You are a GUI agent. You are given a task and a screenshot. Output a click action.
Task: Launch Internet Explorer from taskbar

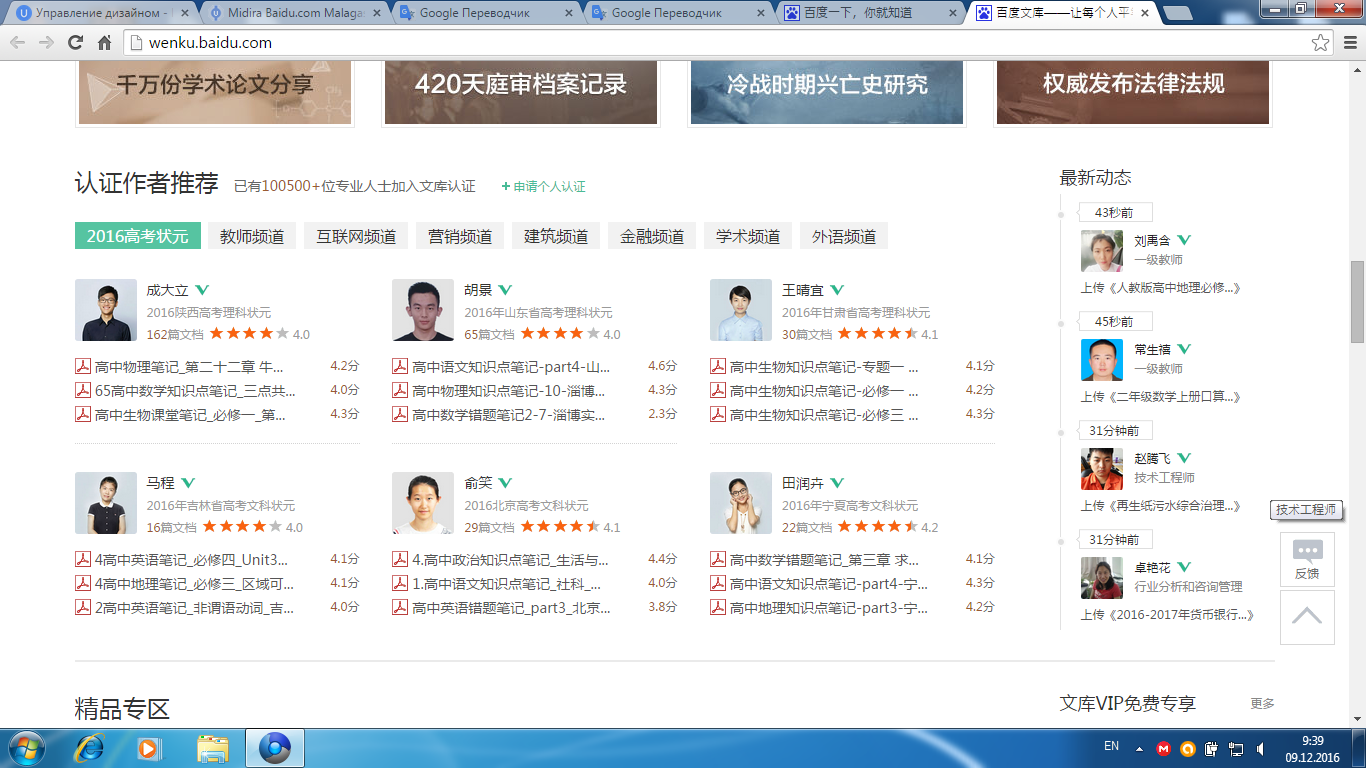point(90,748)
